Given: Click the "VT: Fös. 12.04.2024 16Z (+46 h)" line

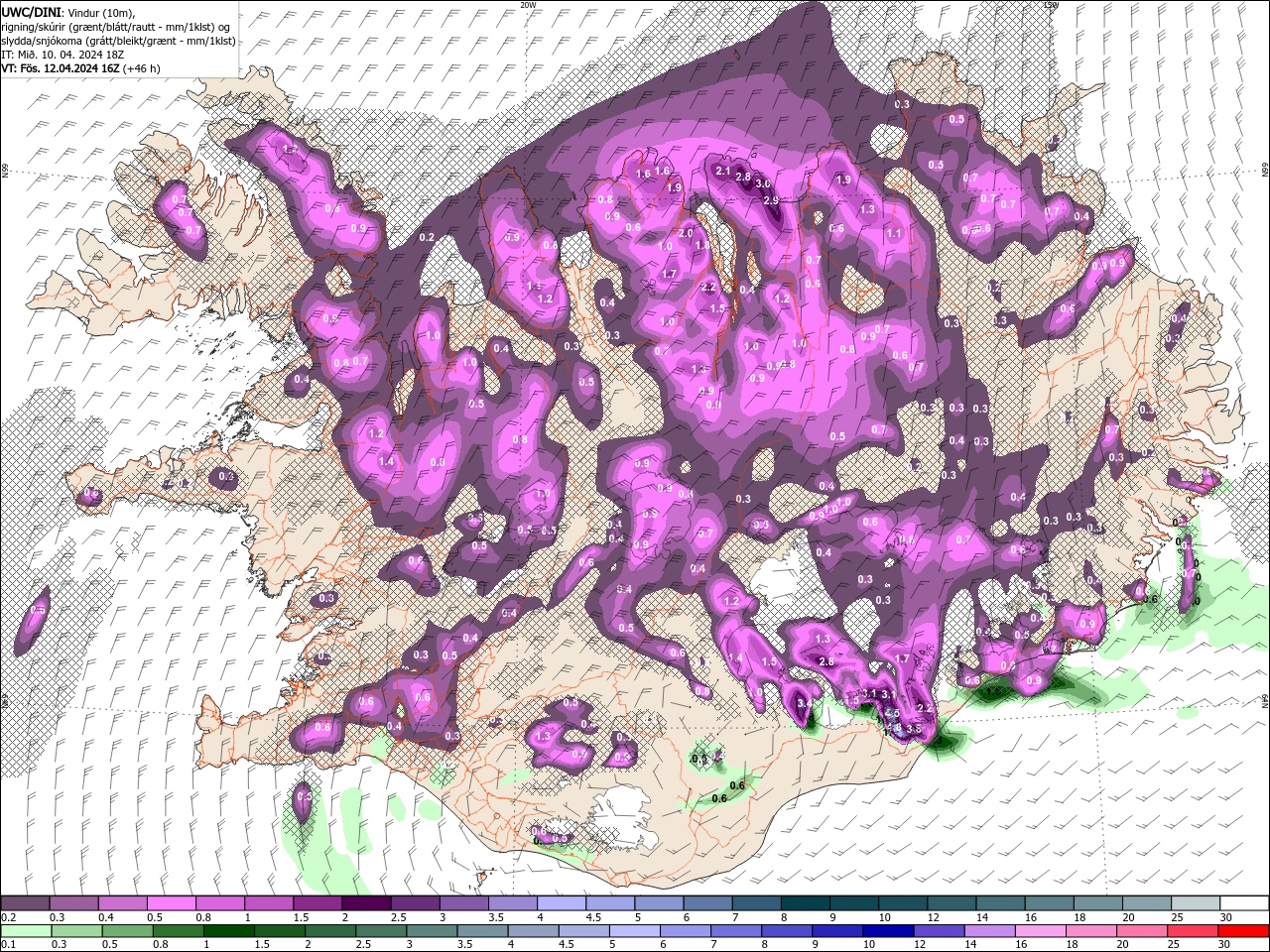Looking at the screenshot, I should tap(80, 68).
